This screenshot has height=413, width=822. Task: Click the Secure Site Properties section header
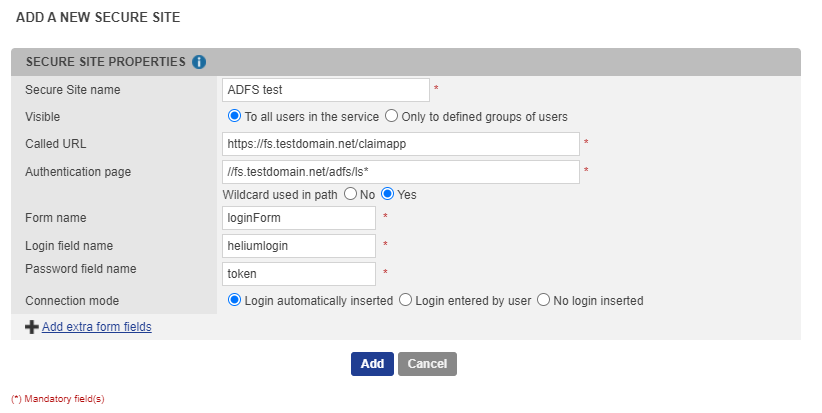(105, 62)
